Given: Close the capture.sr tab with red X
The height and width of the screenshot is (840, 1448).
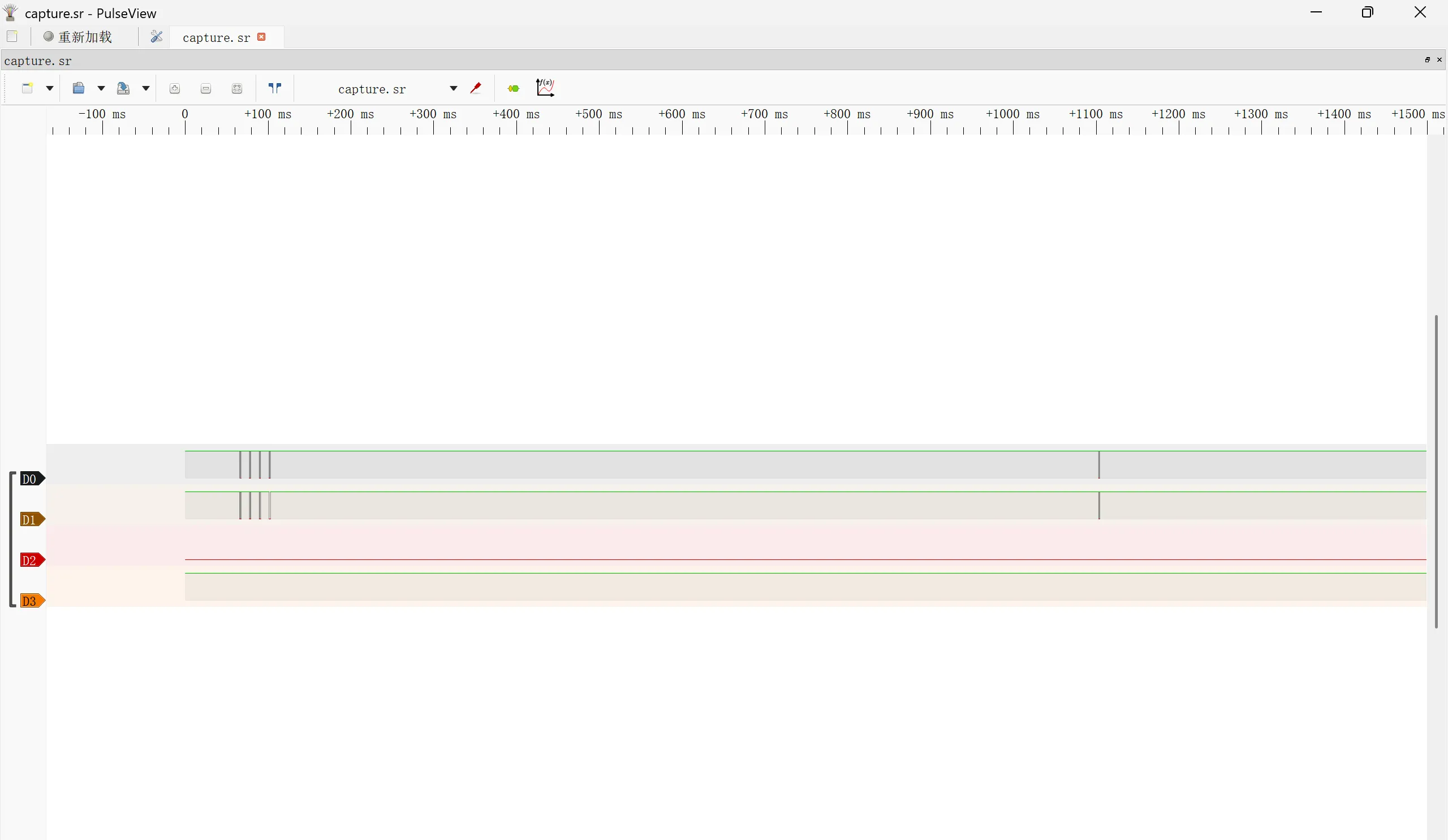Looking at the screenshot, I should (261, 37).
